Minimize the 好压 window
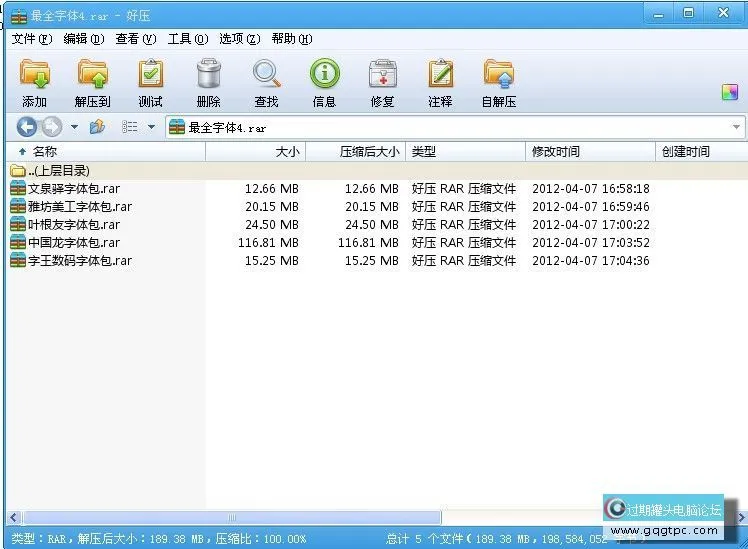 (x=659, y=14)
